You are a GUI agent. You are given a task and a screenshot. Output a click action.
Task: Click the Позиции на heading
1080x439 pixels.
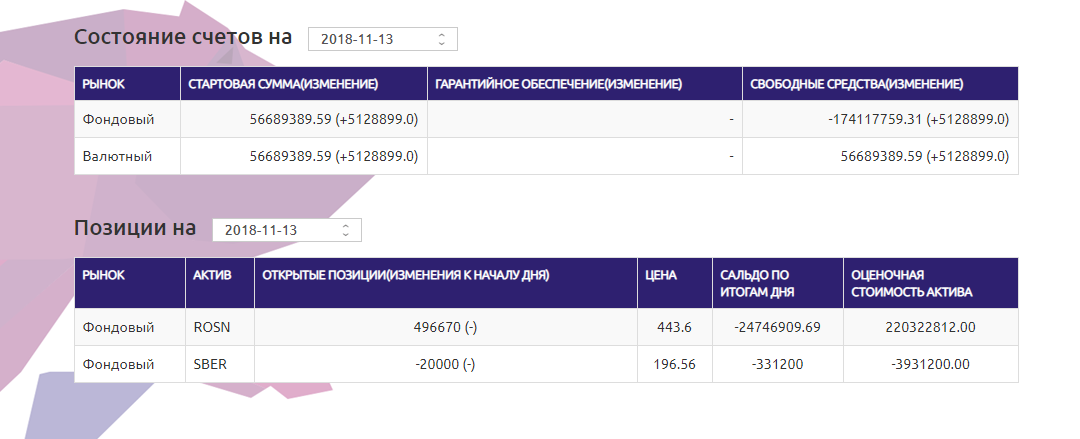click(x=135, y=228)
